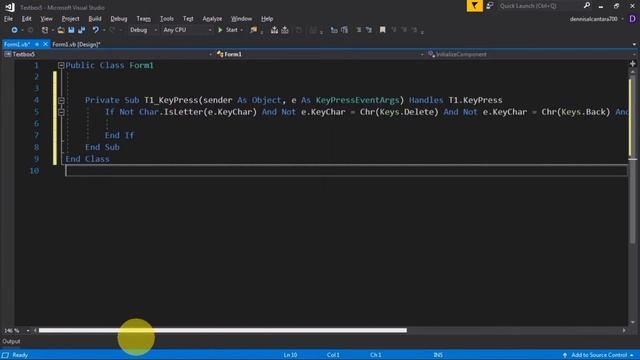Click the Save All multi-disk icon
Viewport: 640px width, 360px height.
pyautogui.click(x=82, y=30)
